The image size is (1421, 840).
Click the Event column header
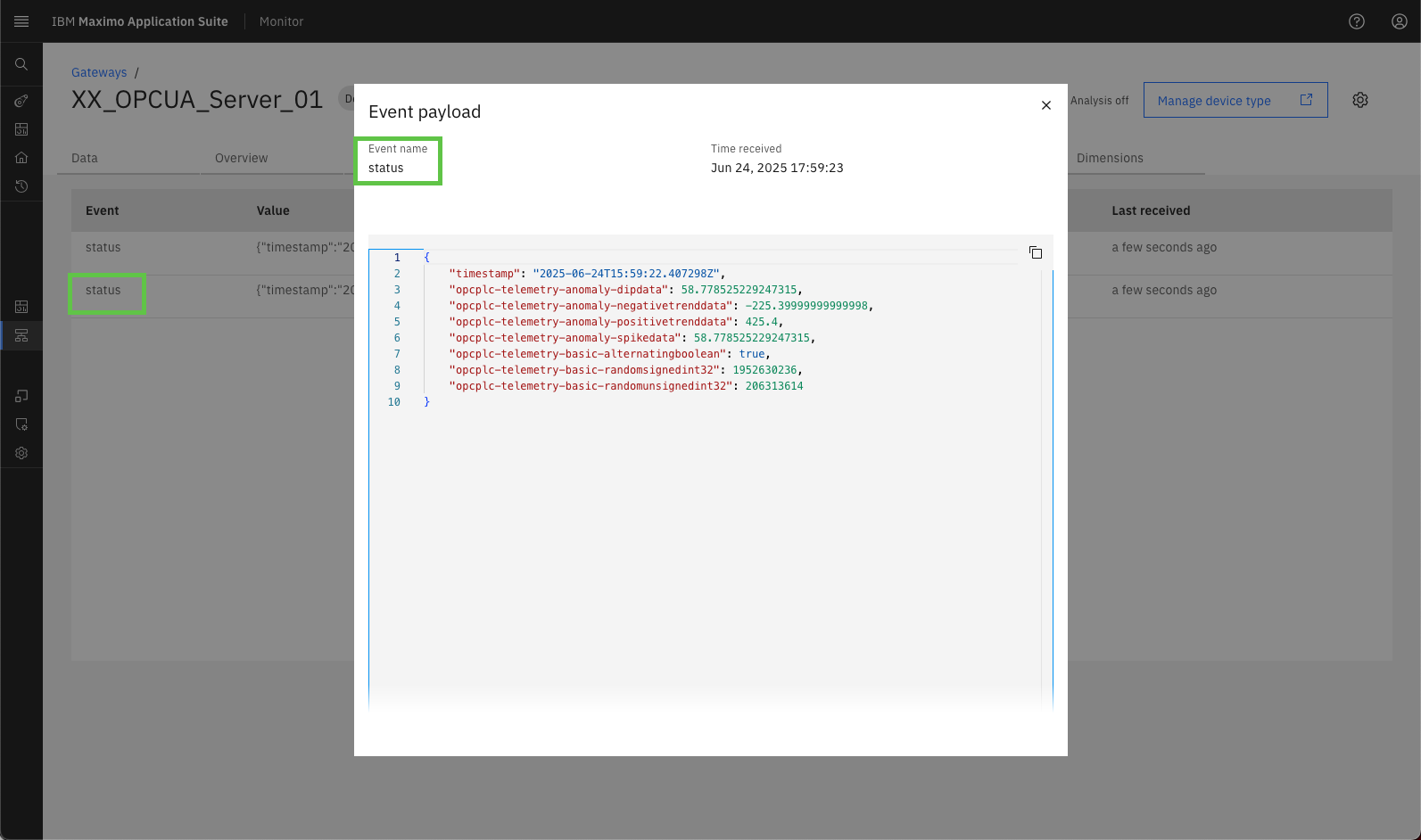click(x=103, y=210)
